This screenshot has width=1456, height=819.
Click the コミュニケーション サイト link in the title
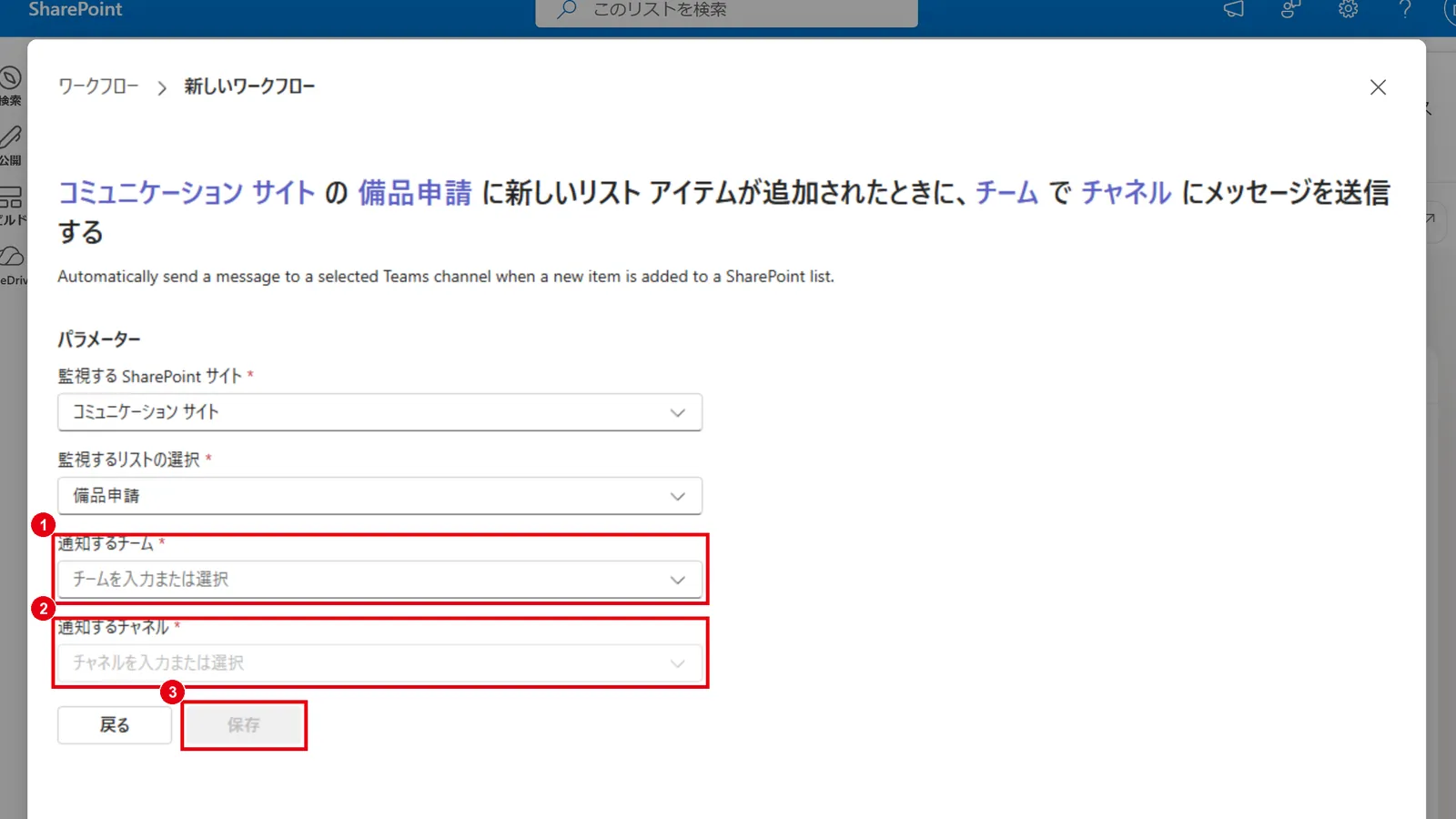(187, 192)
